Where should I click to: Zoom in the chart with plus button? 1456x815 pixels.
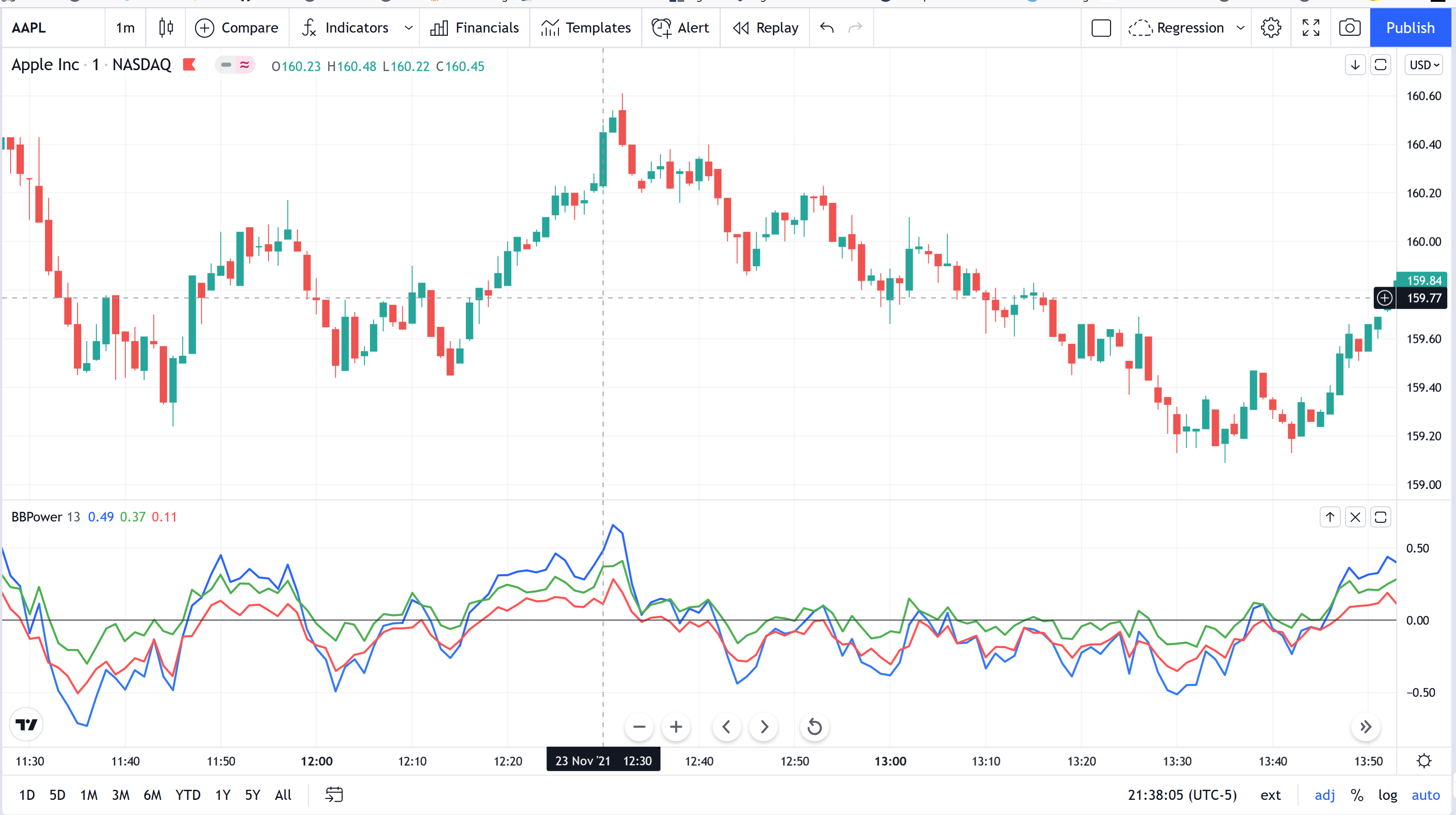click(675, 727)
